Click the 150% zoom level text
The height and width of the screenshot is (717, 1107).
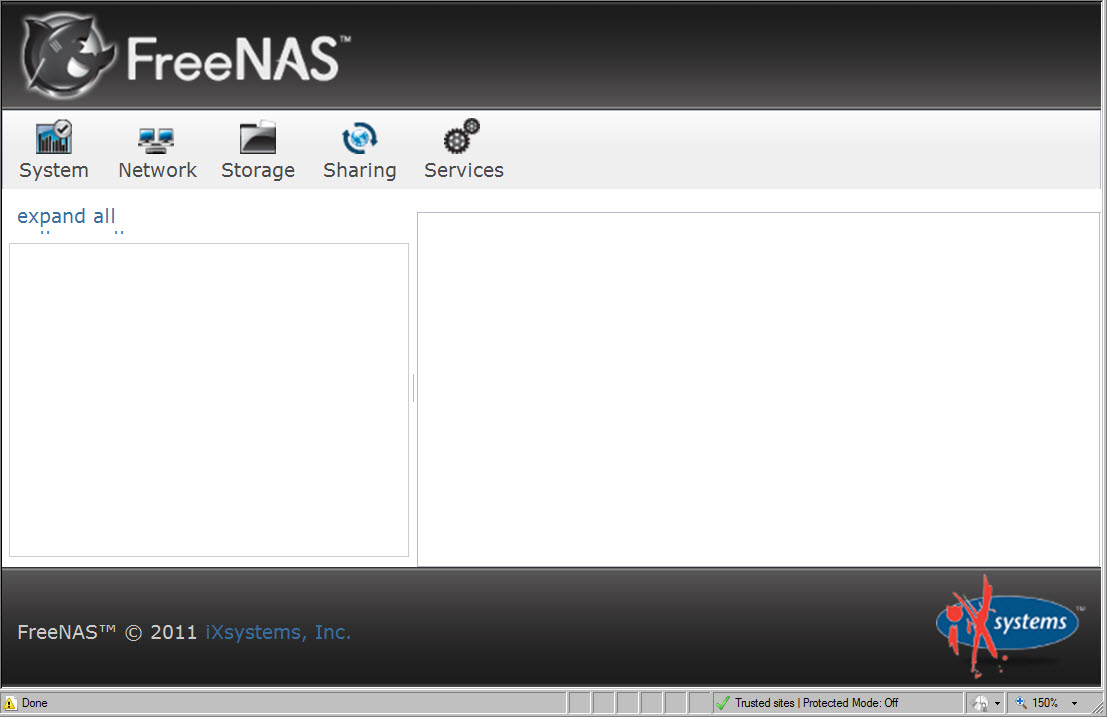point(1045,703)
